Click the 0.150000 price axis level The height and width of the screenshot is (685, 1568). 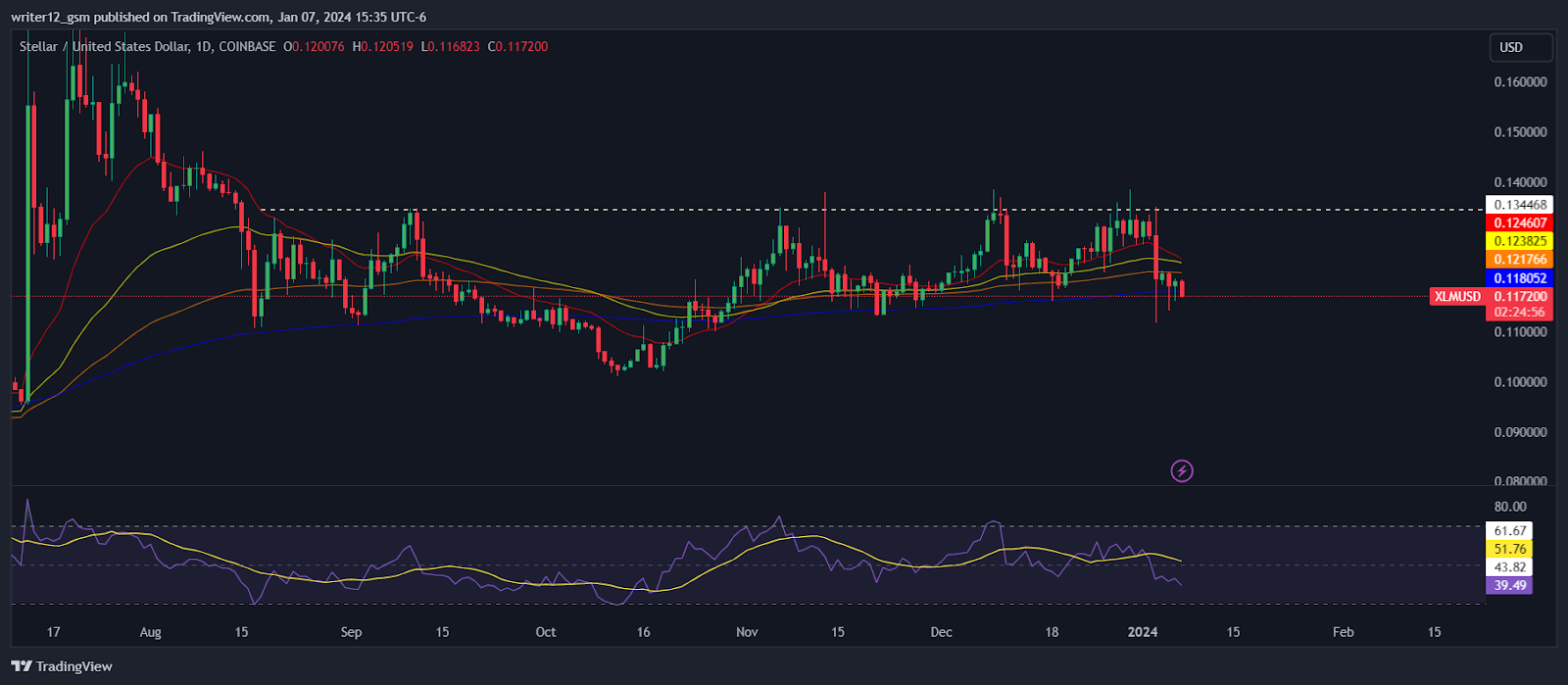(1520, 132)
